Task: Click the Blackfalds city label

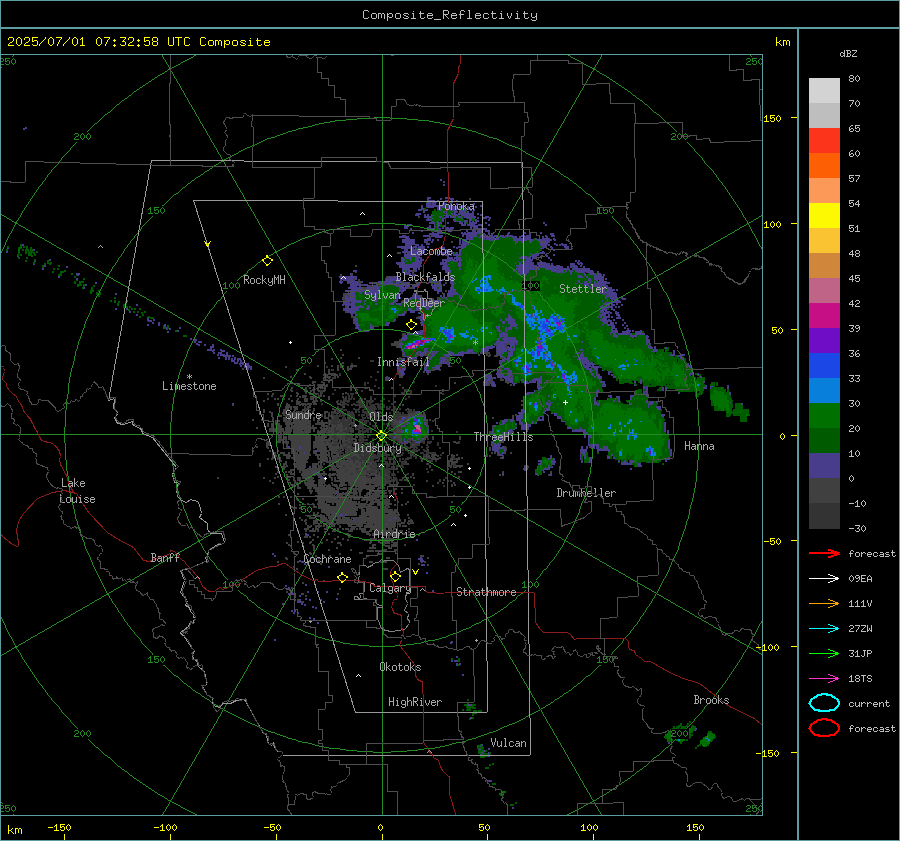Action: (x=425, y=277)
